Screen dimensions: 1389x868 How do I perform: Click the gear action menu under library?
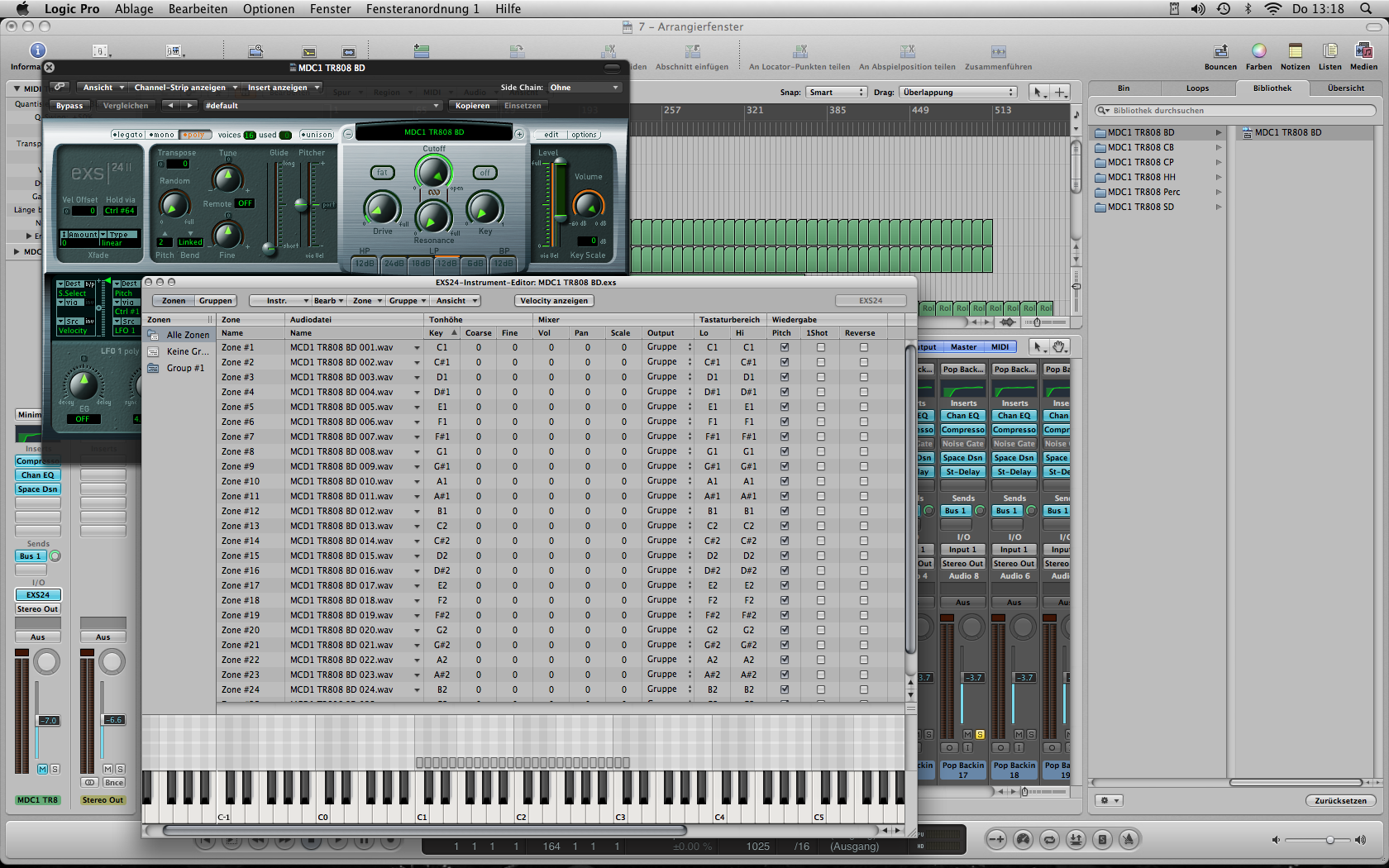pyautogui.click(x=1109, y=800)
